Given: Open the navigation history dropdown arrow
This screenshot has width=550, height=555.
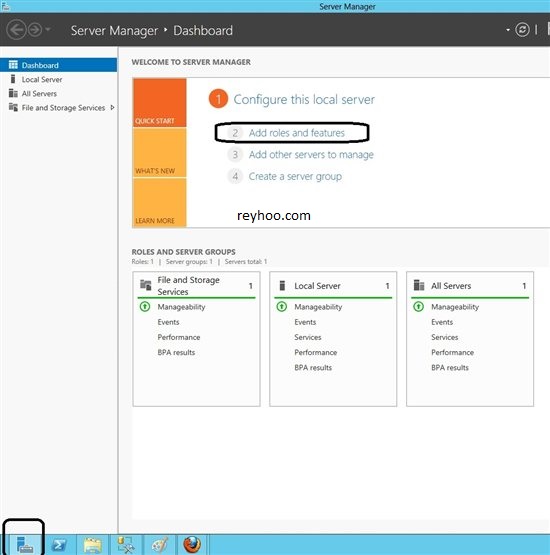Looking at the screenshot, I should click(48, 29).
